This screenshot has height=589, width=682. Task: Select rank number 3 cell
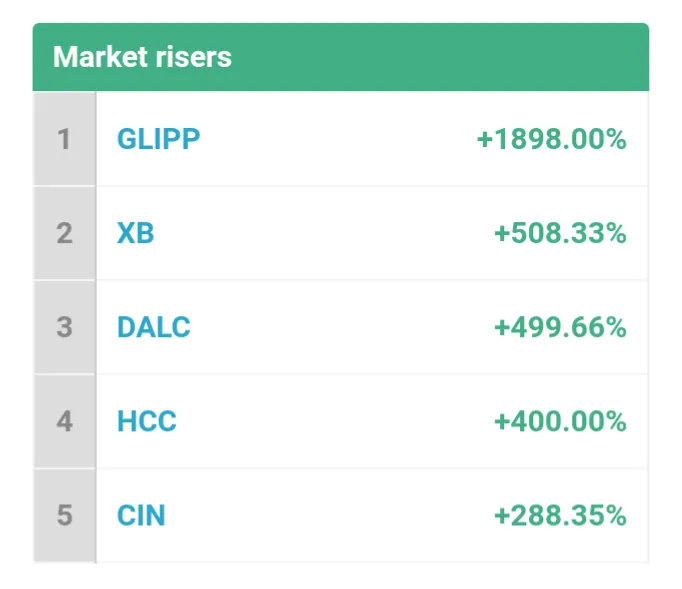click(64, 327)
